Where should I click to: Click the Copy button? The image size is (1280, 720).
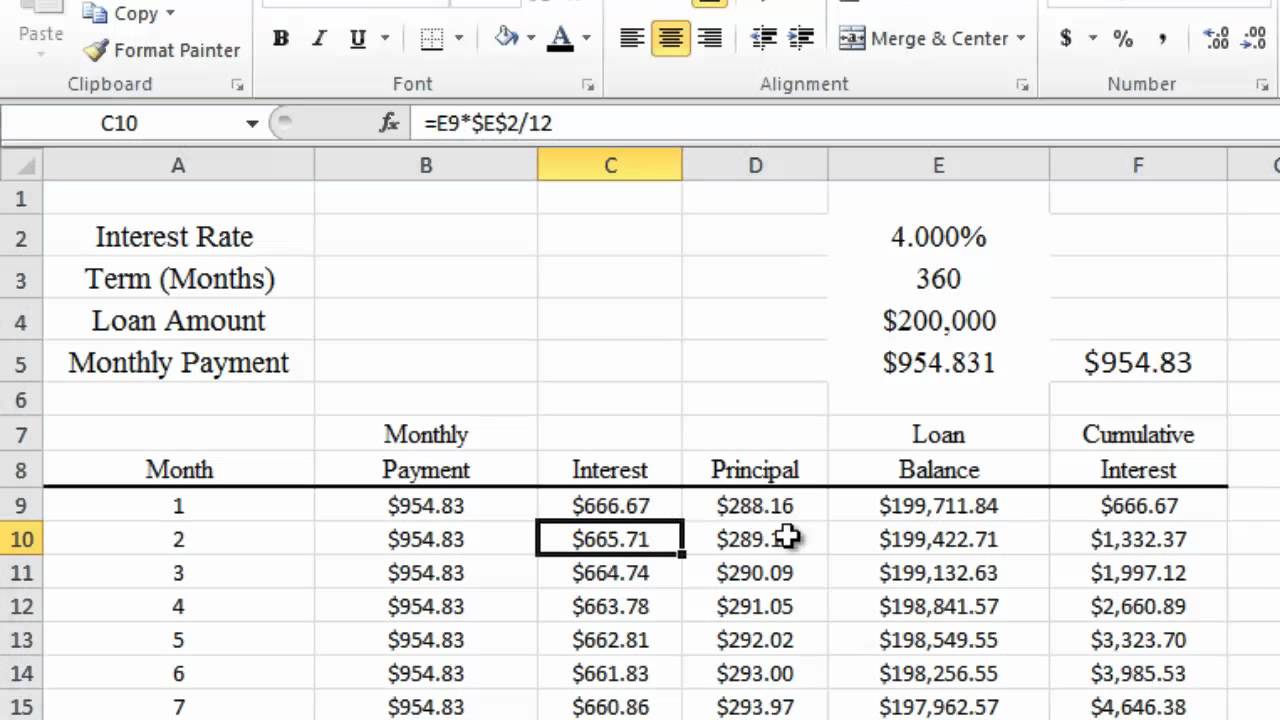pyautogui.click(x=122, y=14)
